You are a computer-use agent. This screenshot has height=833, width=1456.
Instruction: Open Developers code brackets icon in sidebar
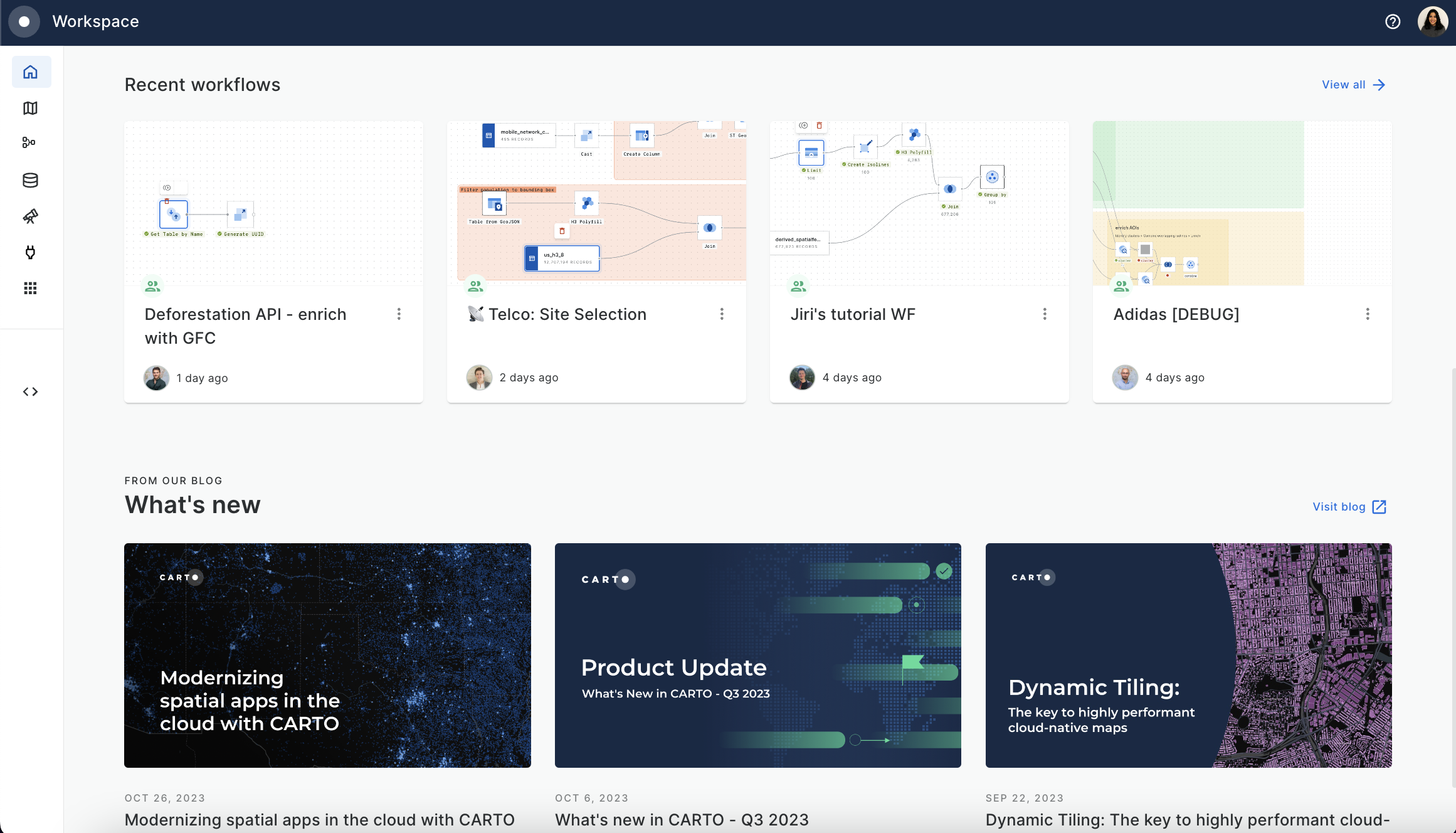(x=31, y=392)
